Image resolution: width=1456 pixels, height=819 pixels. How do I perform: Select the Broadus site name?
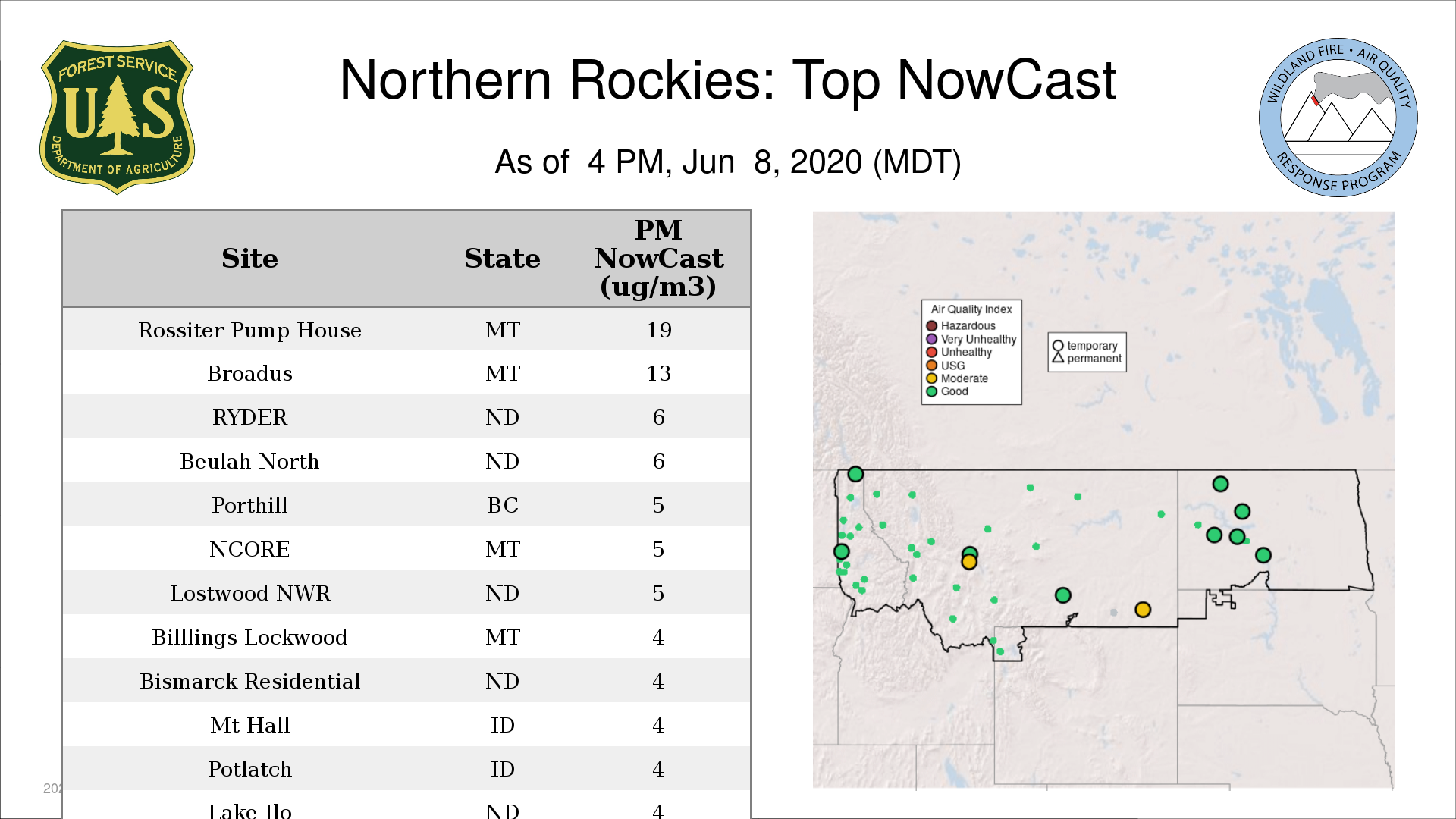tap(249, 374)
